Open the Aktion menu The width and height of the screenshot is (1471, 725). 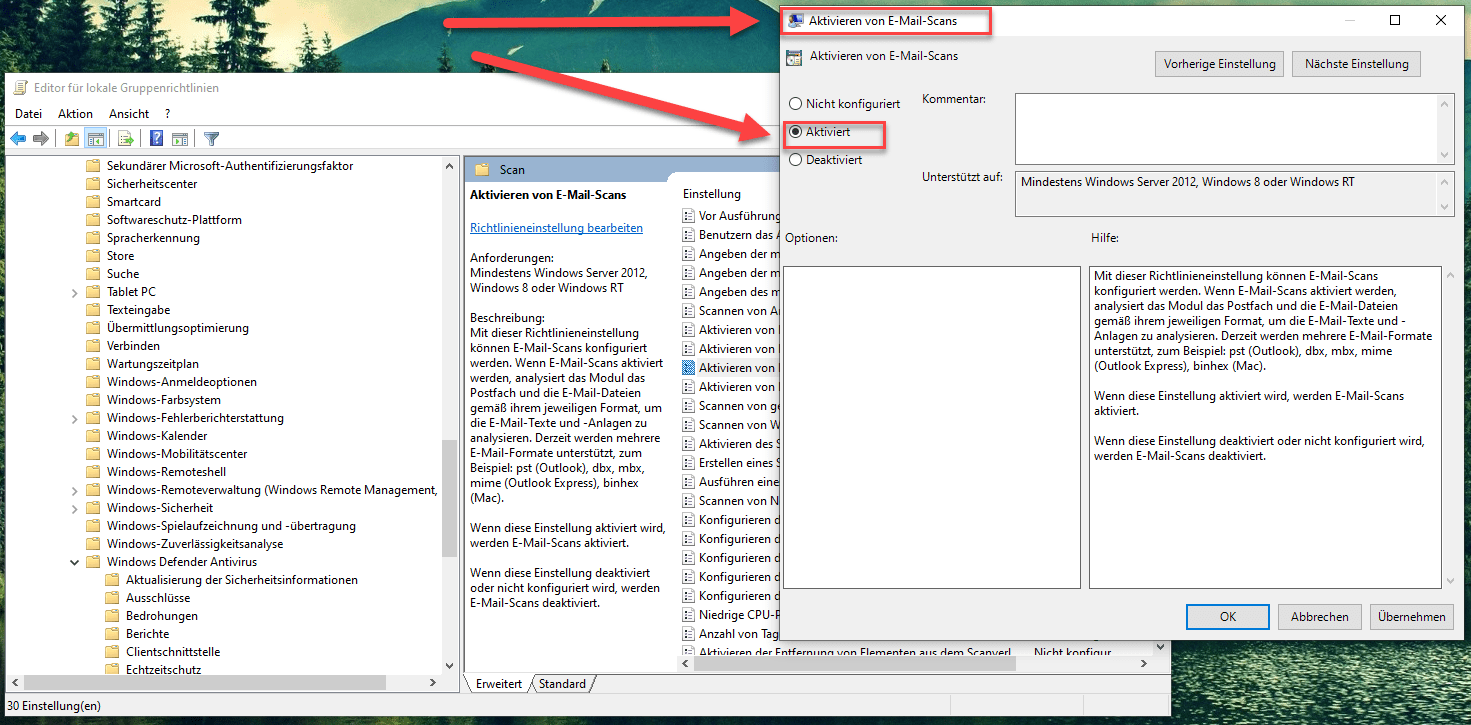pyautogui.click(x=75, y=113)
